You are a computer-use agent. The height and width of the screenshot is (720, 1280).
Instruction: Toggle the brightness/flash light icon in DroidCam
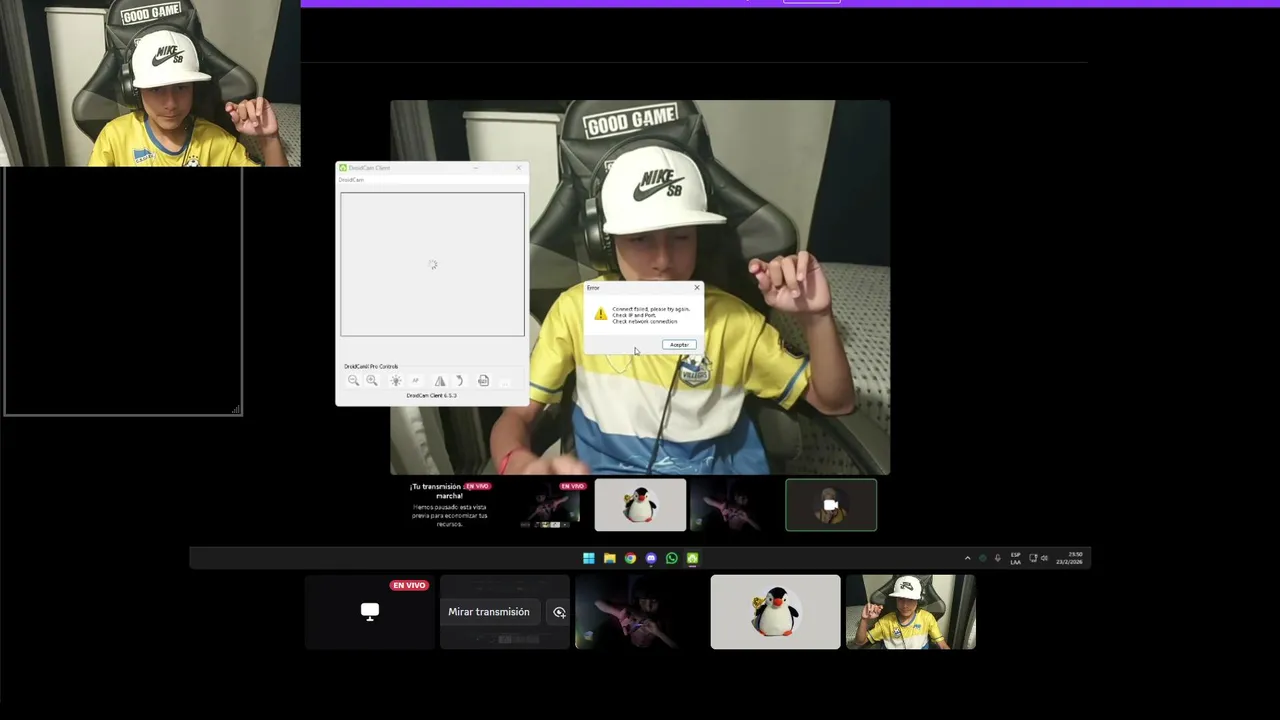[x=395, y=381]
